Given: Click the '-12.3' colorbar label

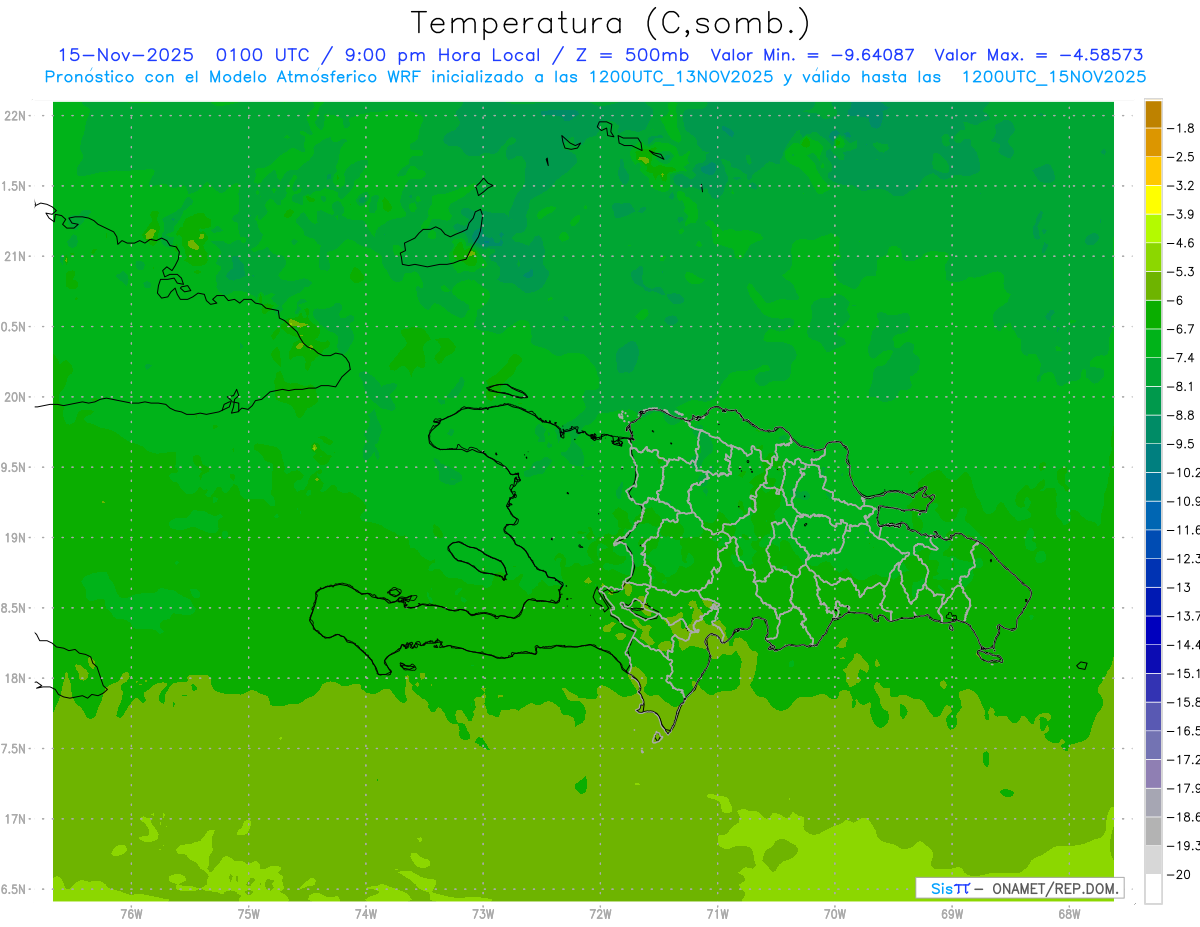Looking at the screenshot, I should point(1185,558).
